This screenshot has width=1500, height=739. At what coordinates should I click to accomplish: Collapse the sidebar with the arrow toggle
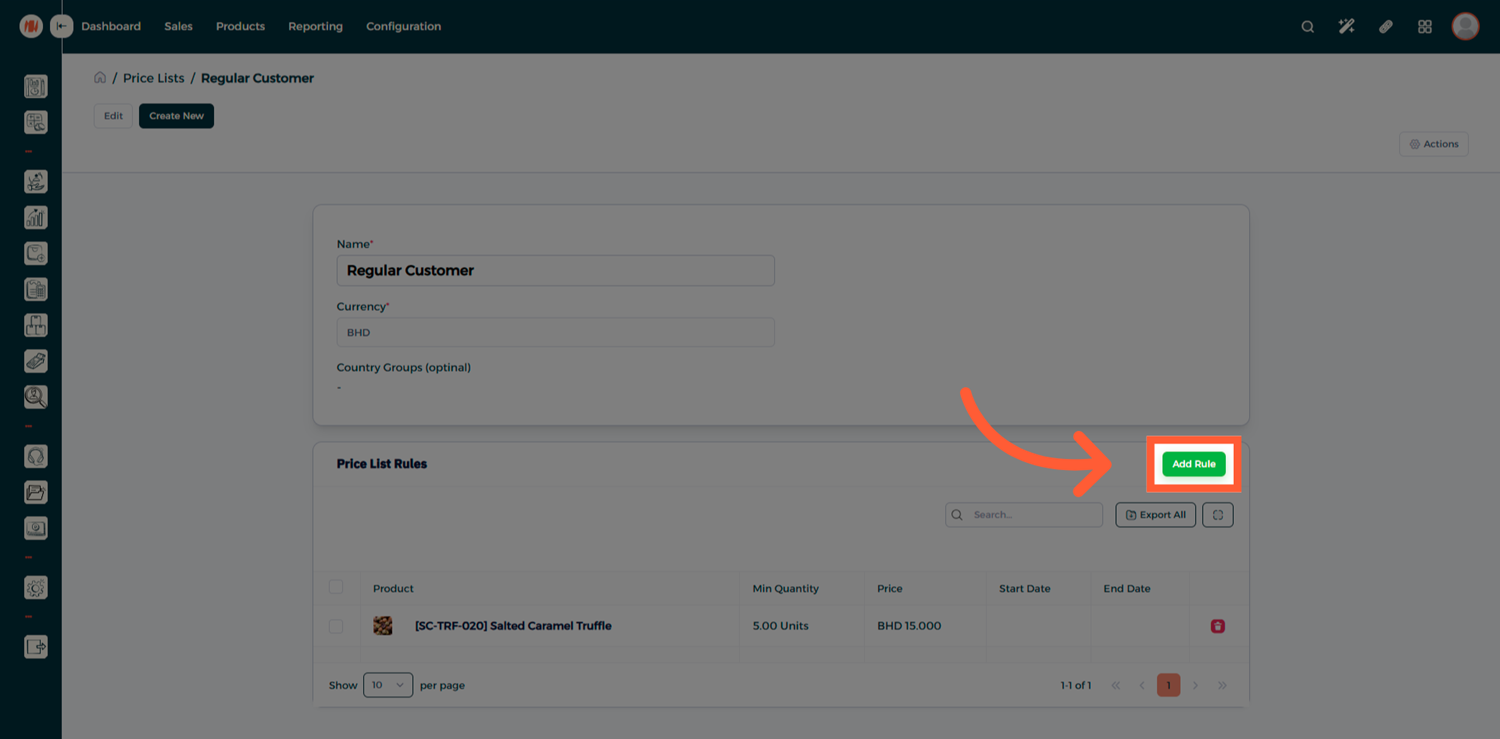pyautogui.click(x=62, y=26)
